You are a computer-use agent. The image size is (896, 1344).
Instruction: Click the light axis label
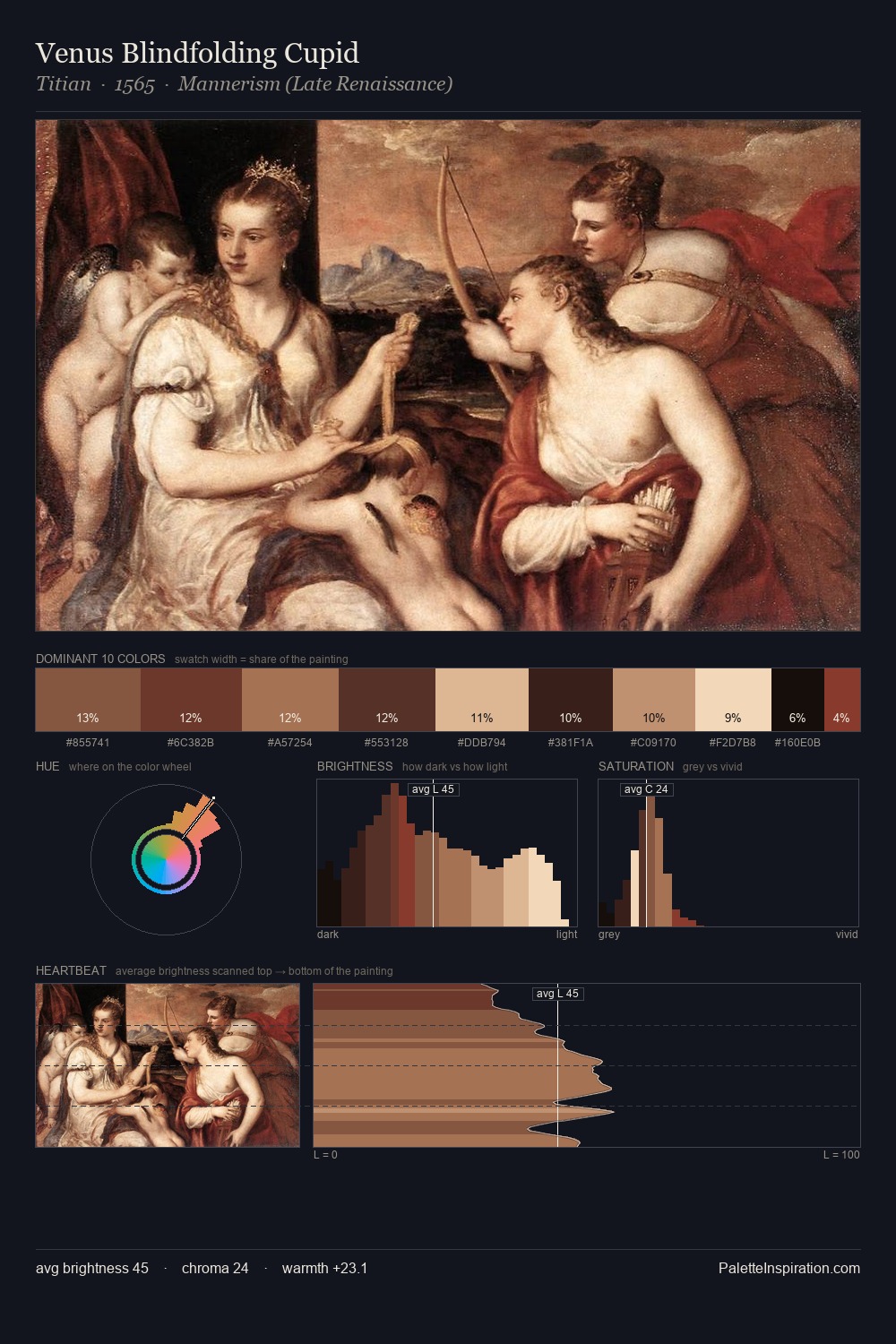coord(566,935)
